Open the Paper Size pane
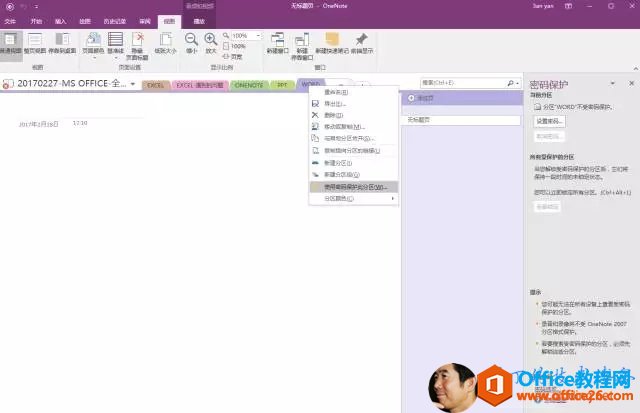 pyautogui.click(x=165, y=44)
